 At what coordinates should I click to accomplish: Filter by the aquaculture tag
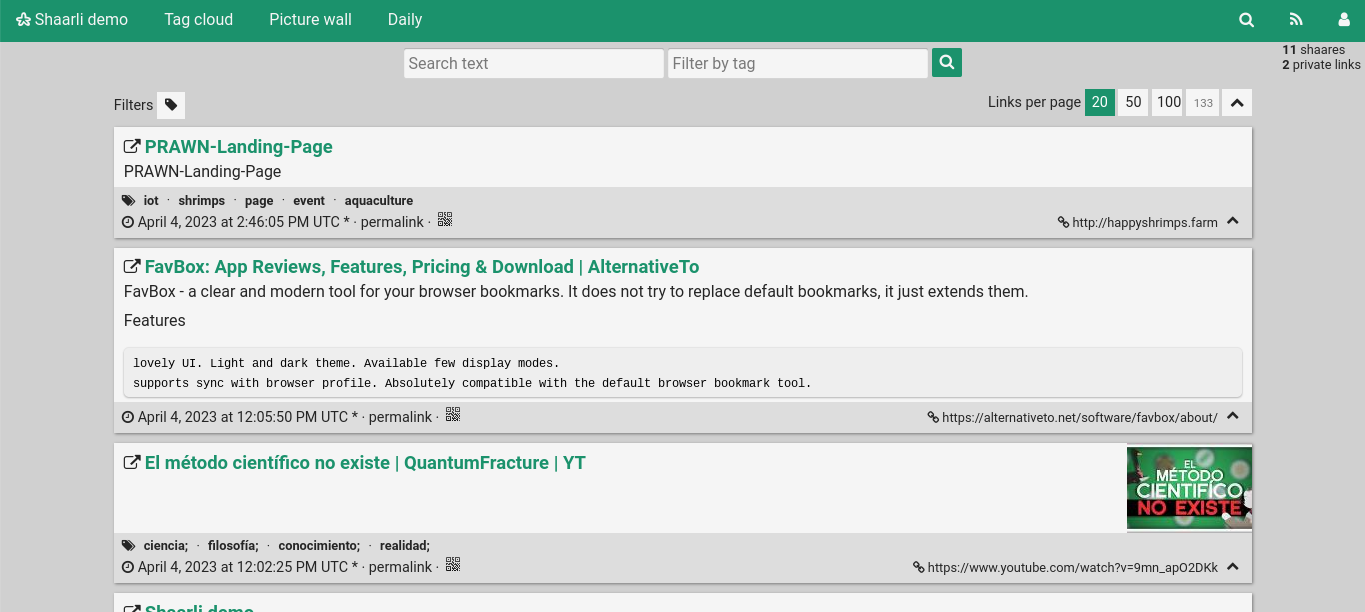click(x=378, y=201)
